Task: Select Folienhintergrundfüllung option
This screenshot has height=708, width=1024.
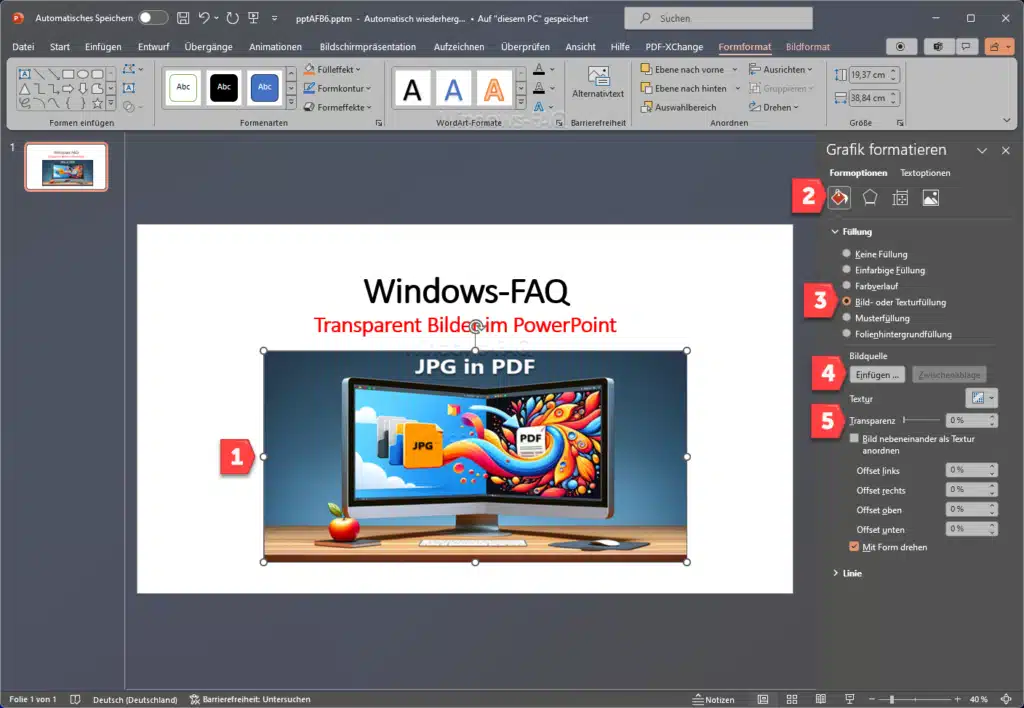Action: [846, 334]
